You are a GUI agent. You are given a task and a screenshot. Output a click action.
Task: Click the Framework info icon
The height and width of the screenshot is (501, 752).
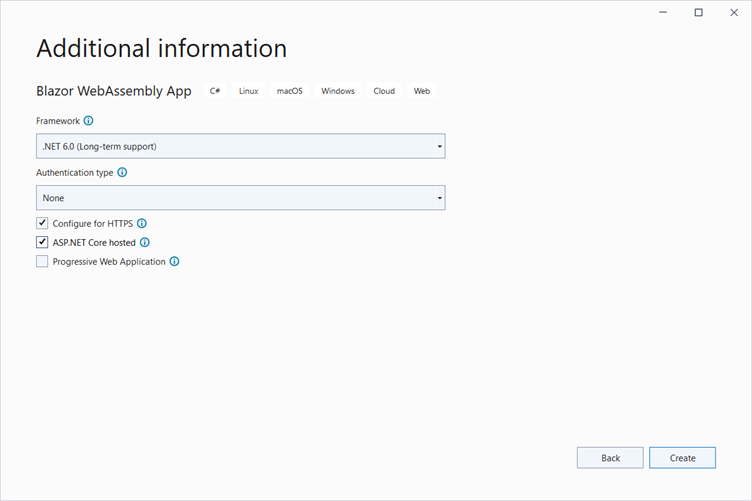click(89, 121)
